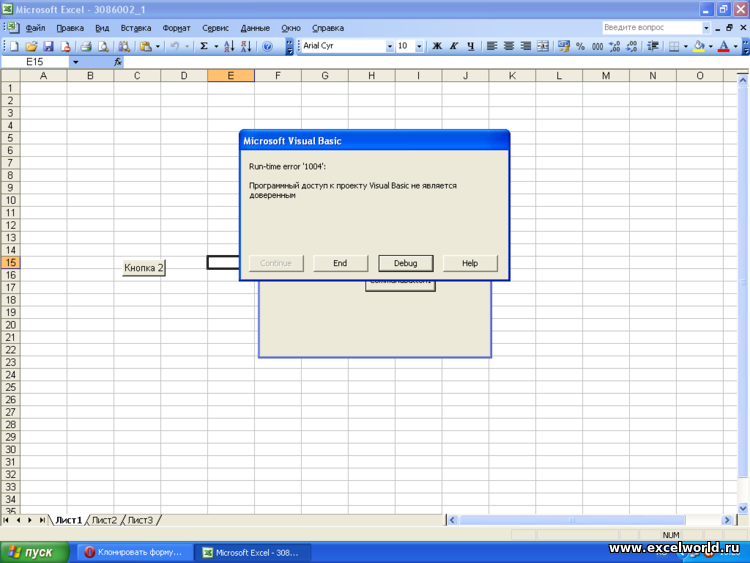750x563 pixels.
Task: Apply thousands separator 000 icon
Action: tap(597, 46)
